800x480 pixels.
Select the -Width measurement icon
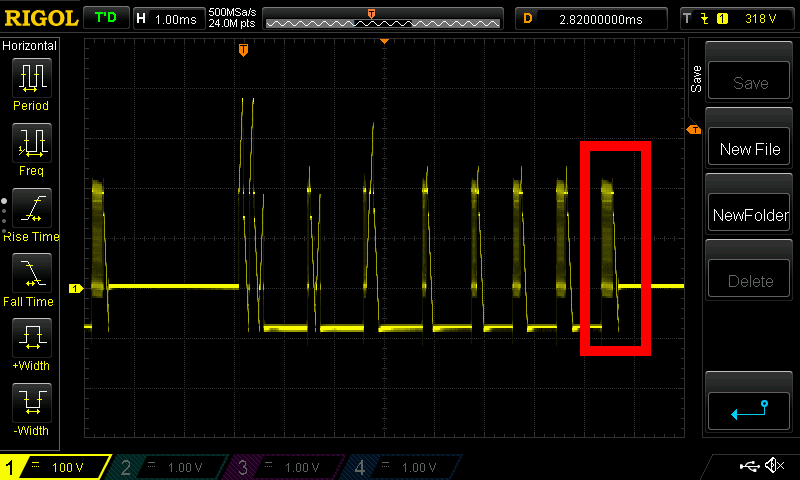coord(32,402)
